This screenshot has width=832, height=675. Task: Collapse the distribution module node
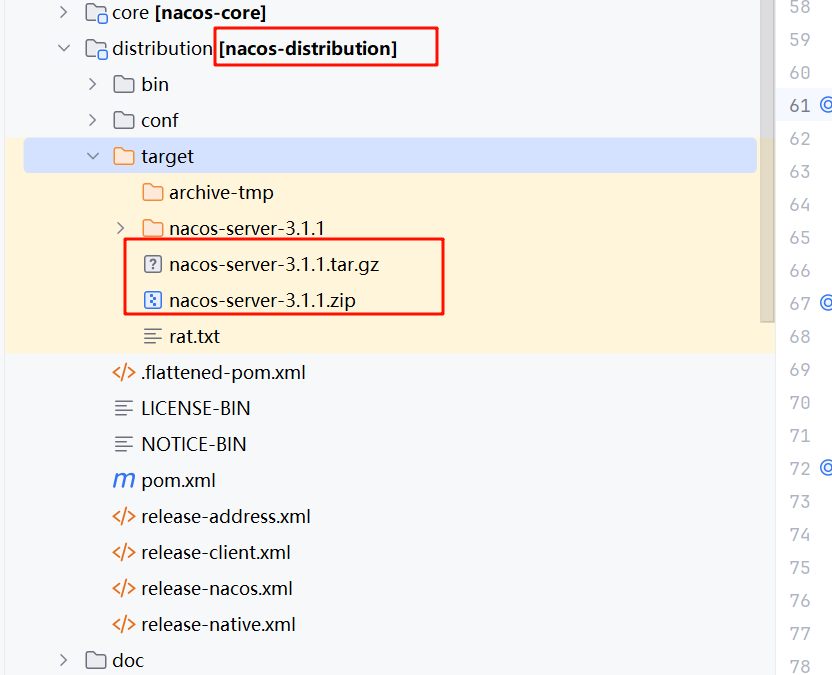(64, 48)
